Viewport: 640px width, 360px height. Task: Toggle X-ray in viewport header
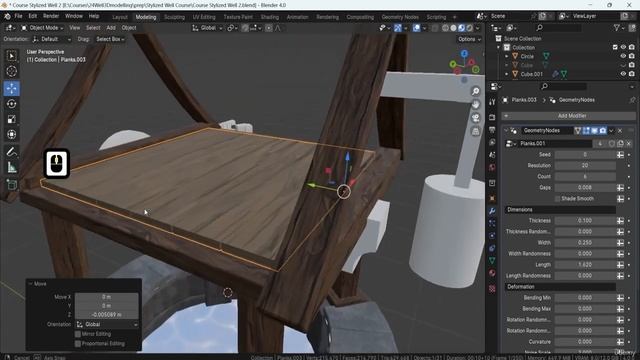435,28
